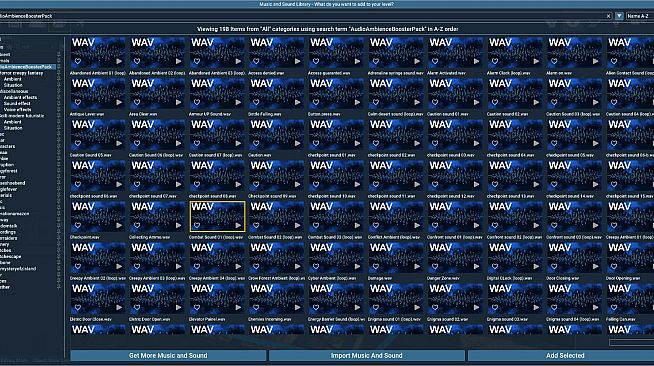Open the search history dropdown arrow

pos(619,16)
